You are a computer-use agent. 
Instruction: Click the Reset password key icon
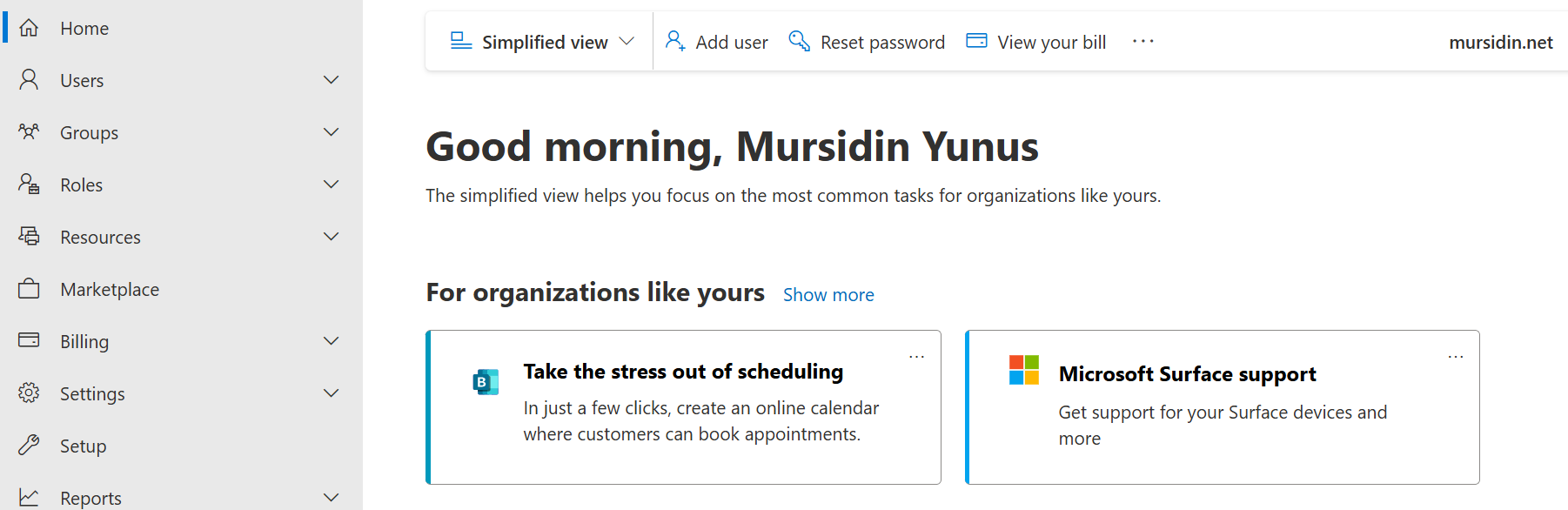coord(799,41)
